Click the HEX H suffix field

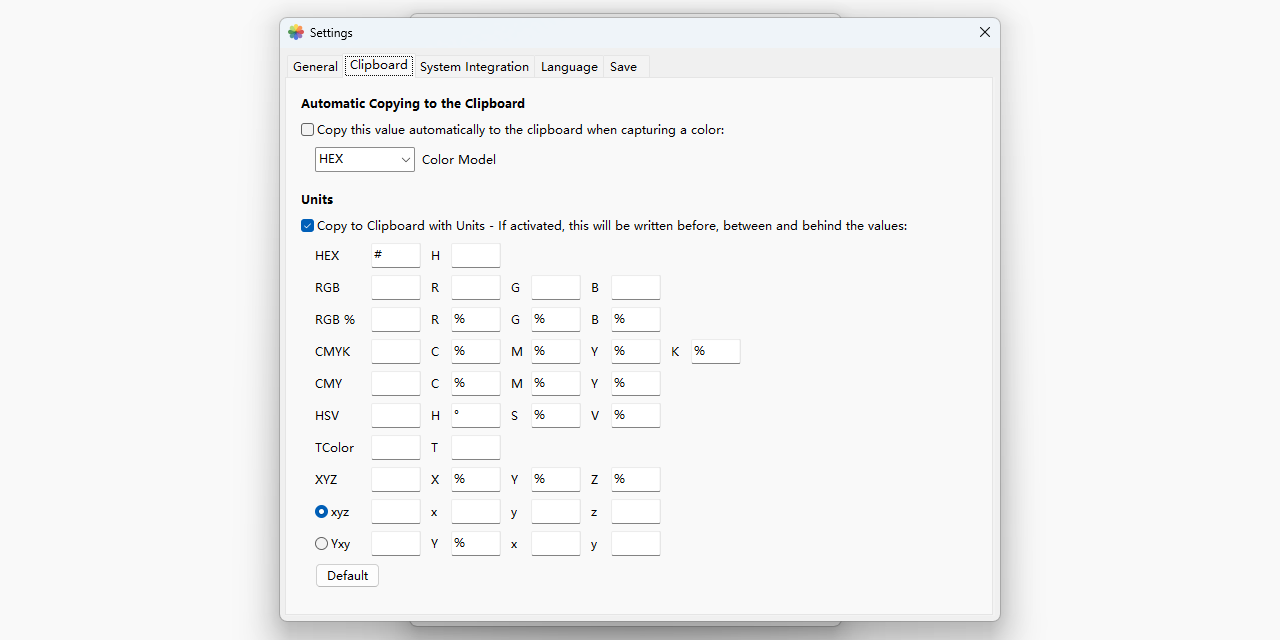coord(476,256)
